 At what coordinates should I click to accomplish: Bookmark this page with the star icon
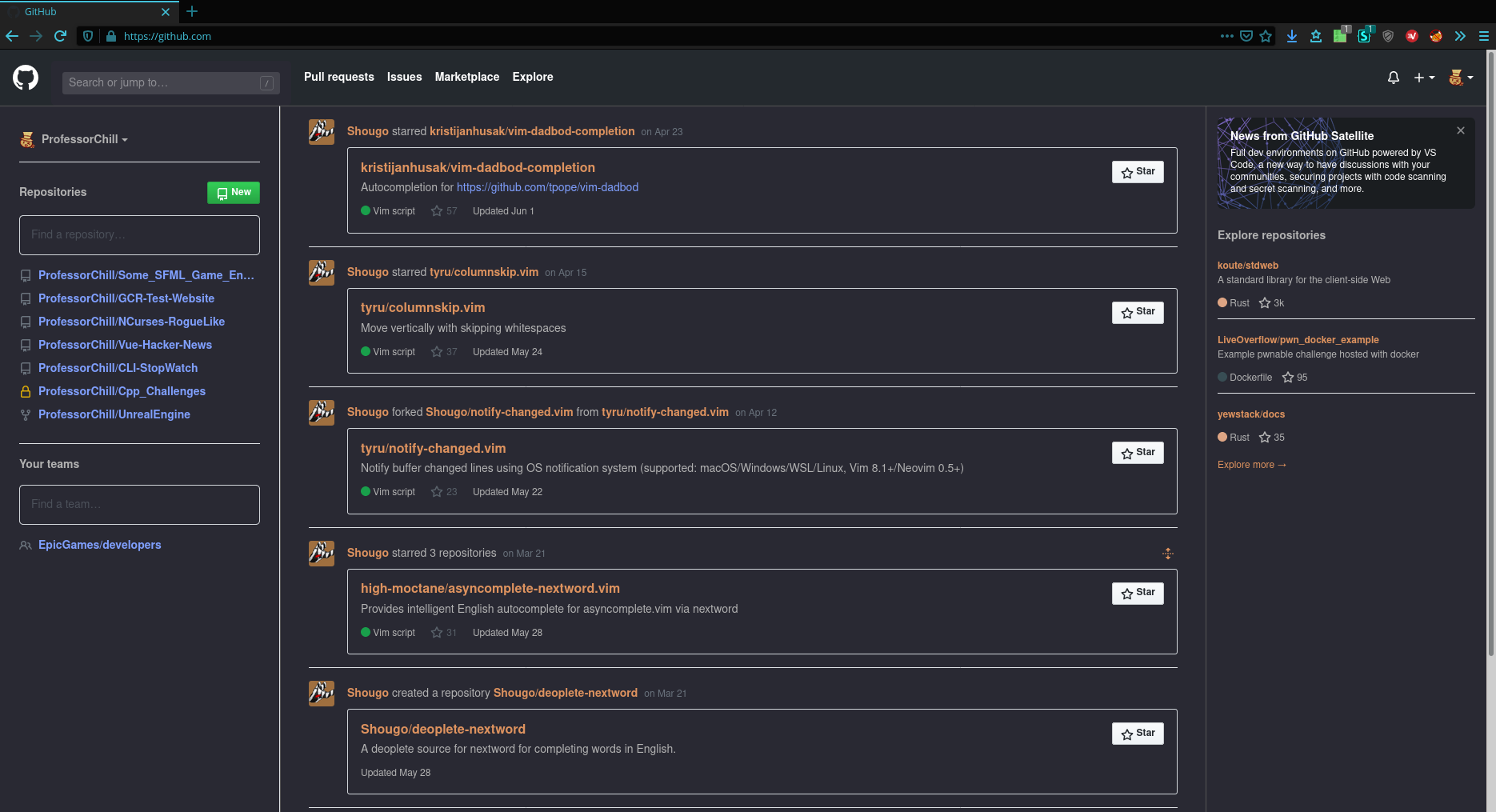coord(1266,36)
